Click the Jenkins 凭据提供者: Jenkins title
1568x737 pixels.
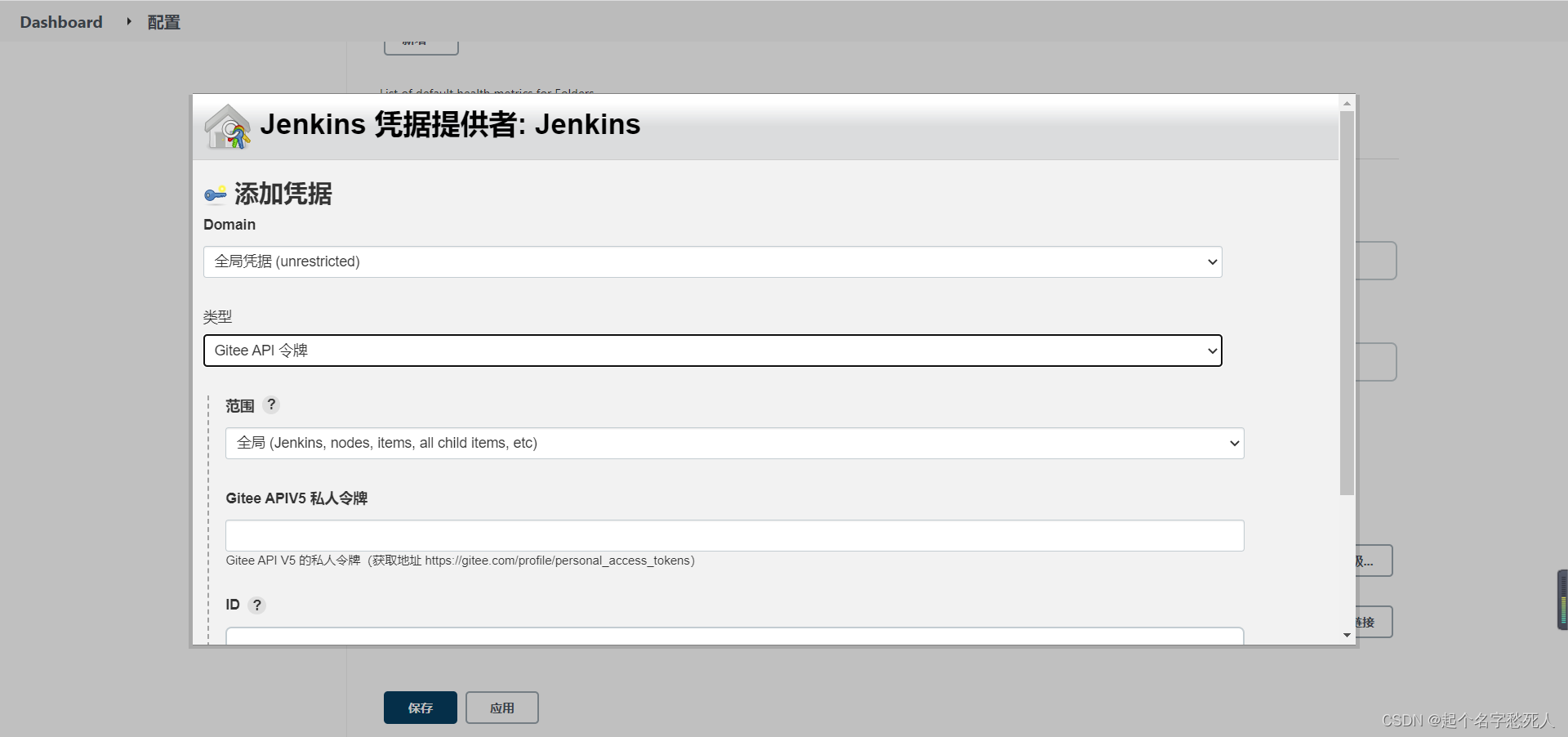click(x=450, y=124)
